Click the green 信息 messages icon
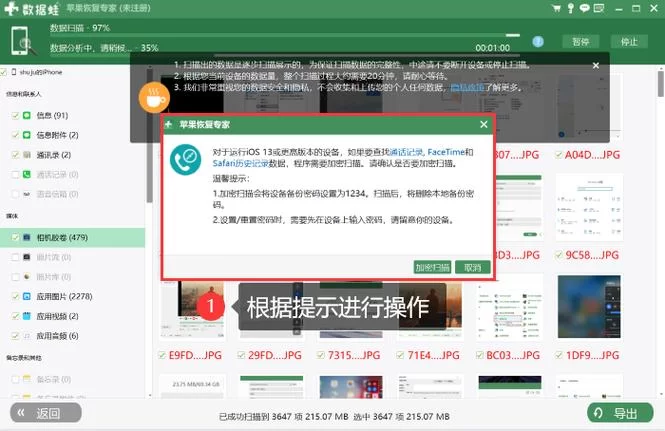665x431 pixels. (x=27, y=115)
